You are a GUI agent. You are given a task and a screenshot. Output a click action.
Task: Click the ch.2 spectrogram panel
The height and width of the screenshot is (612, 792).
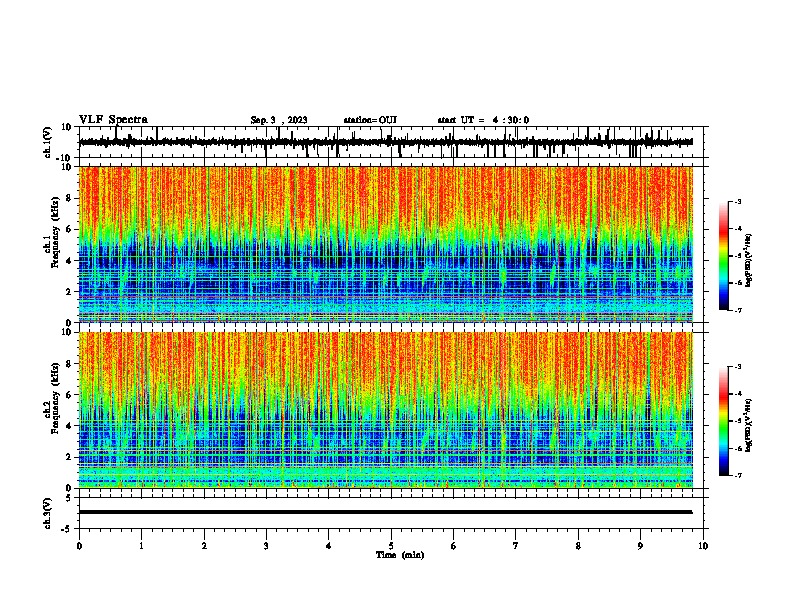pos(386,410)
